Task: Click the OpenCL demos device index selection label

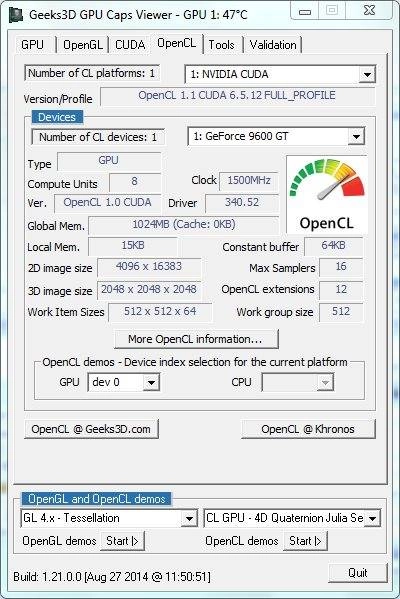Action: (x=195, y=362)
